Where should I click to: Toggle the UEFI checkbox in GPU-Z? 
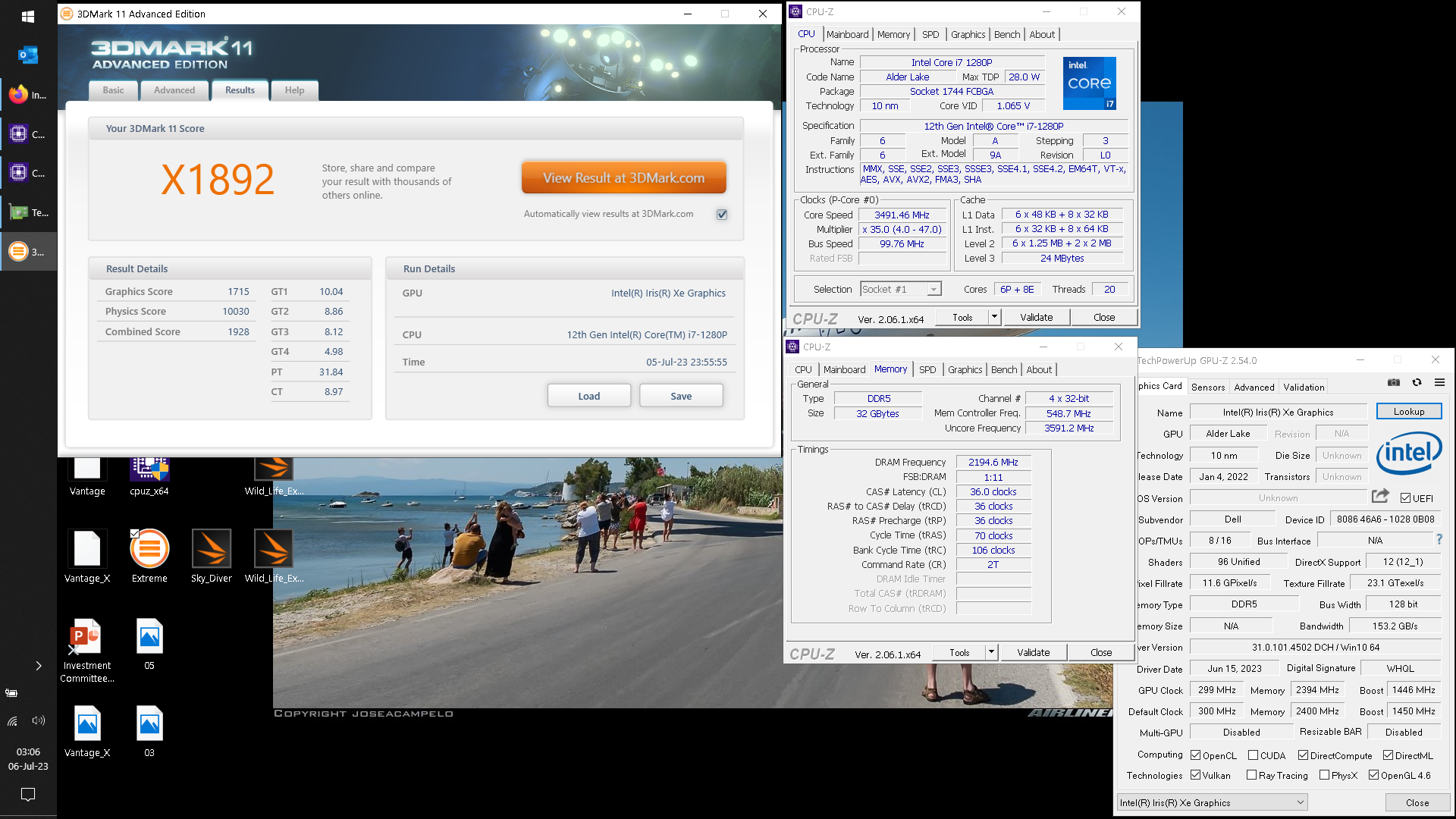[1406, 498]
